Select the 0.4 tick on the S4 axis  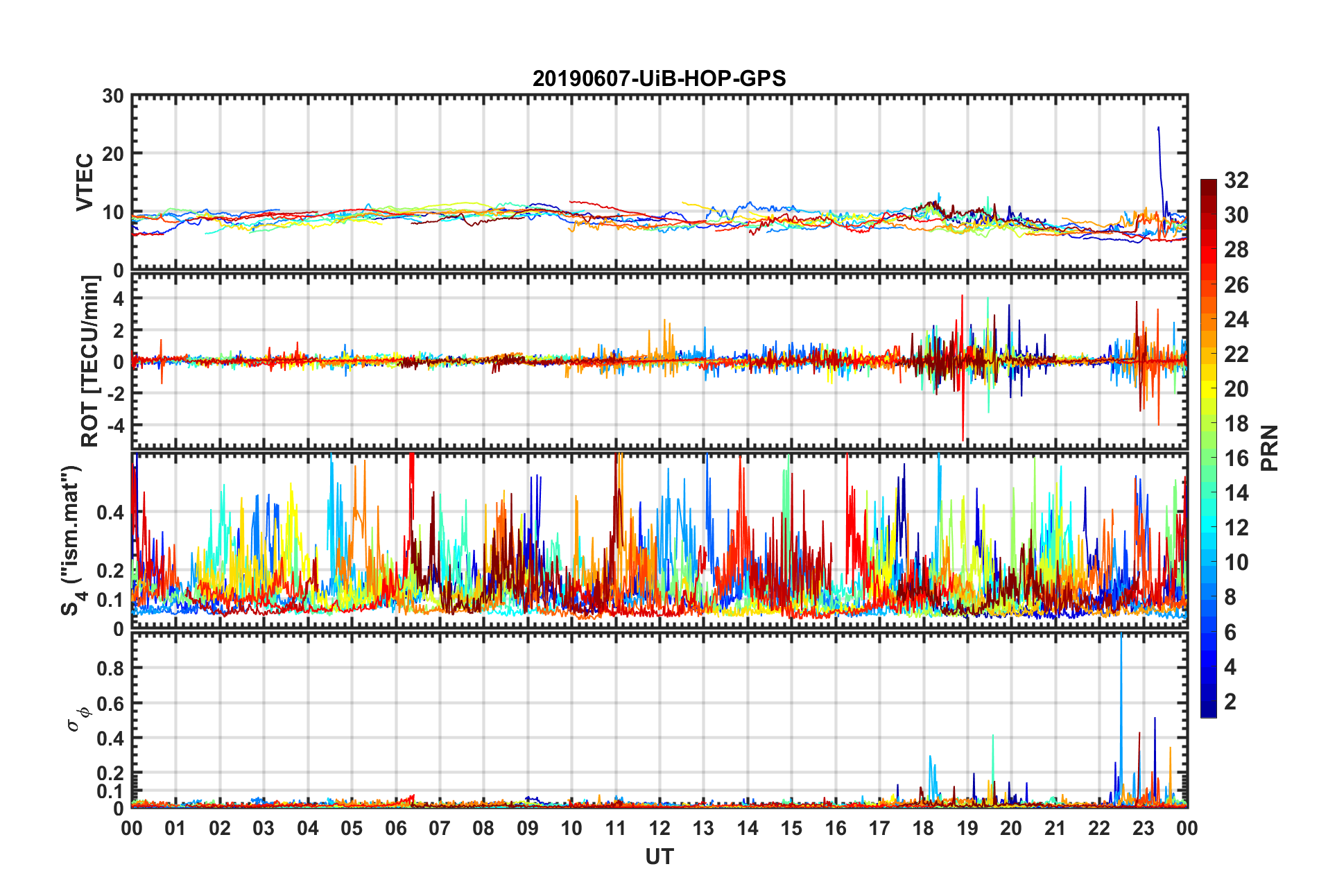111,513
